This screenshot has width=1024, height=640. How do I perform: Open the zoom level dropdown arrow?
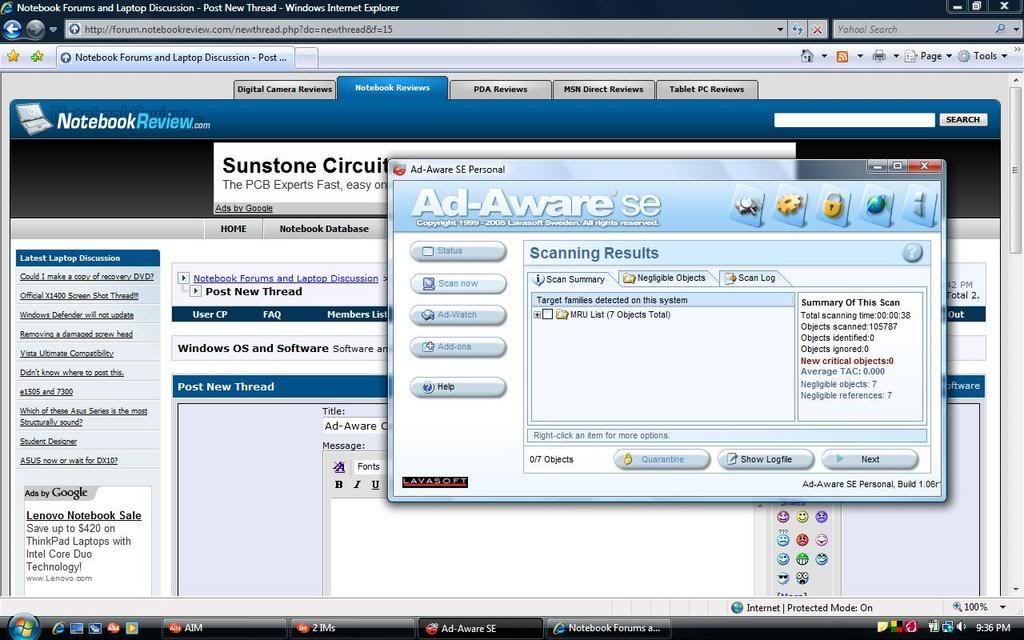click(x=1002, y=607)
